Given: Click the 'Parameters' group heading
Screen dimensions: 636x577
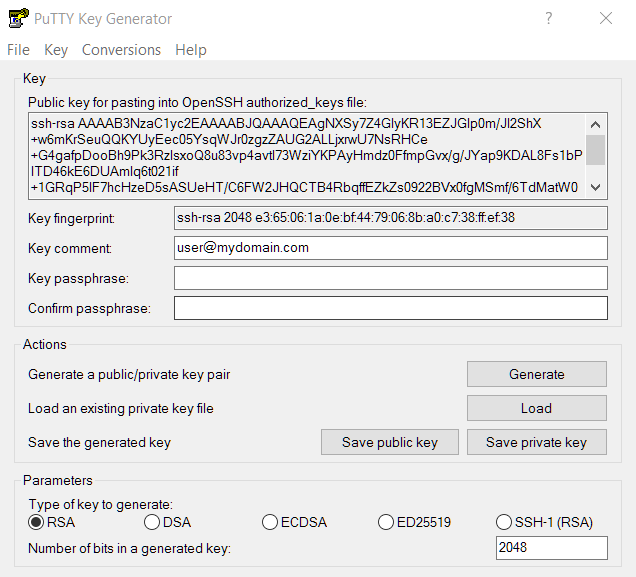Looking at the screenshot, I should point(58,480).
